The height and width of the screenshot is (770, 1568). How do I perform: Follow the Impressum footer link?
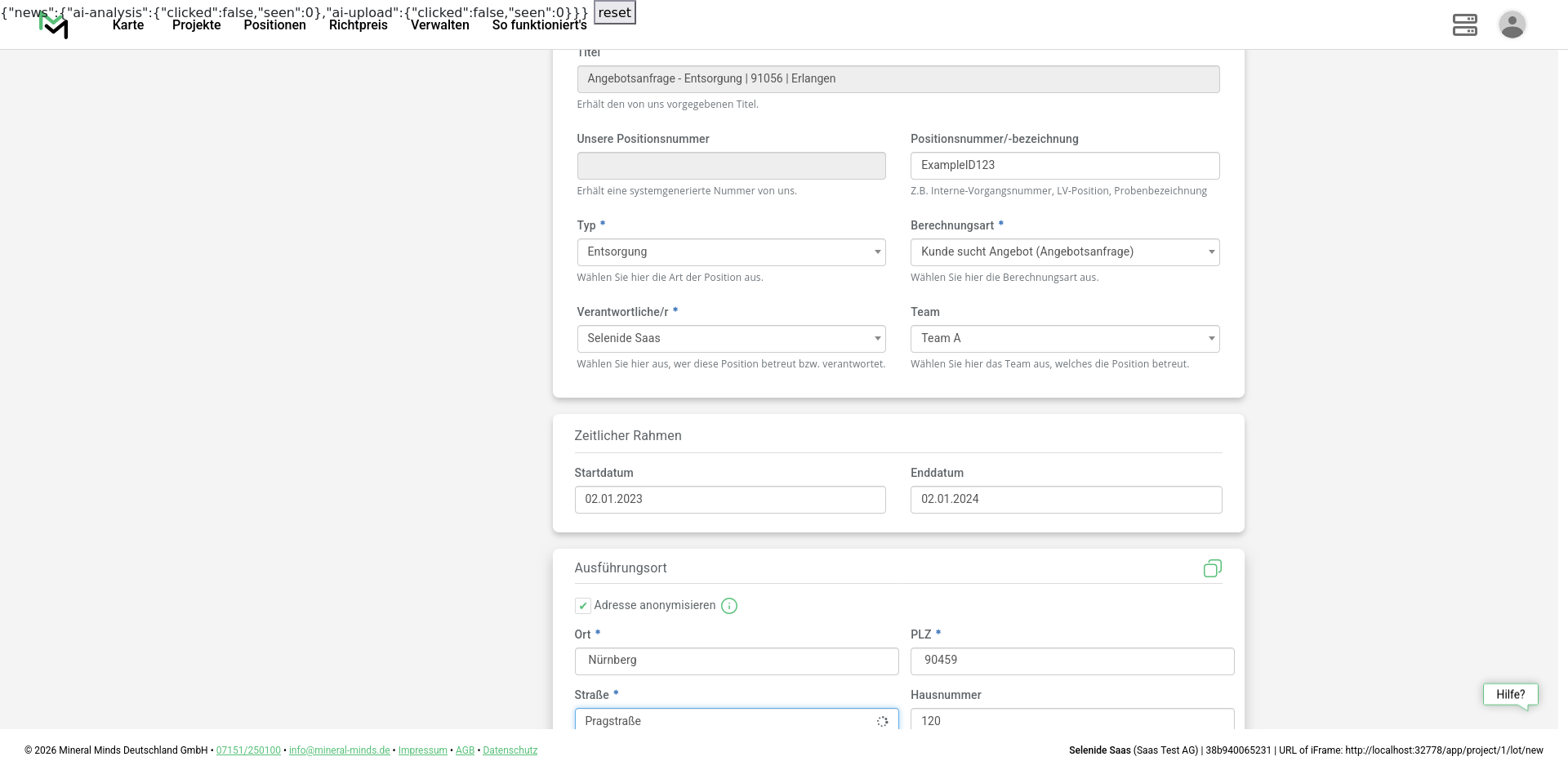pos(422,750)
